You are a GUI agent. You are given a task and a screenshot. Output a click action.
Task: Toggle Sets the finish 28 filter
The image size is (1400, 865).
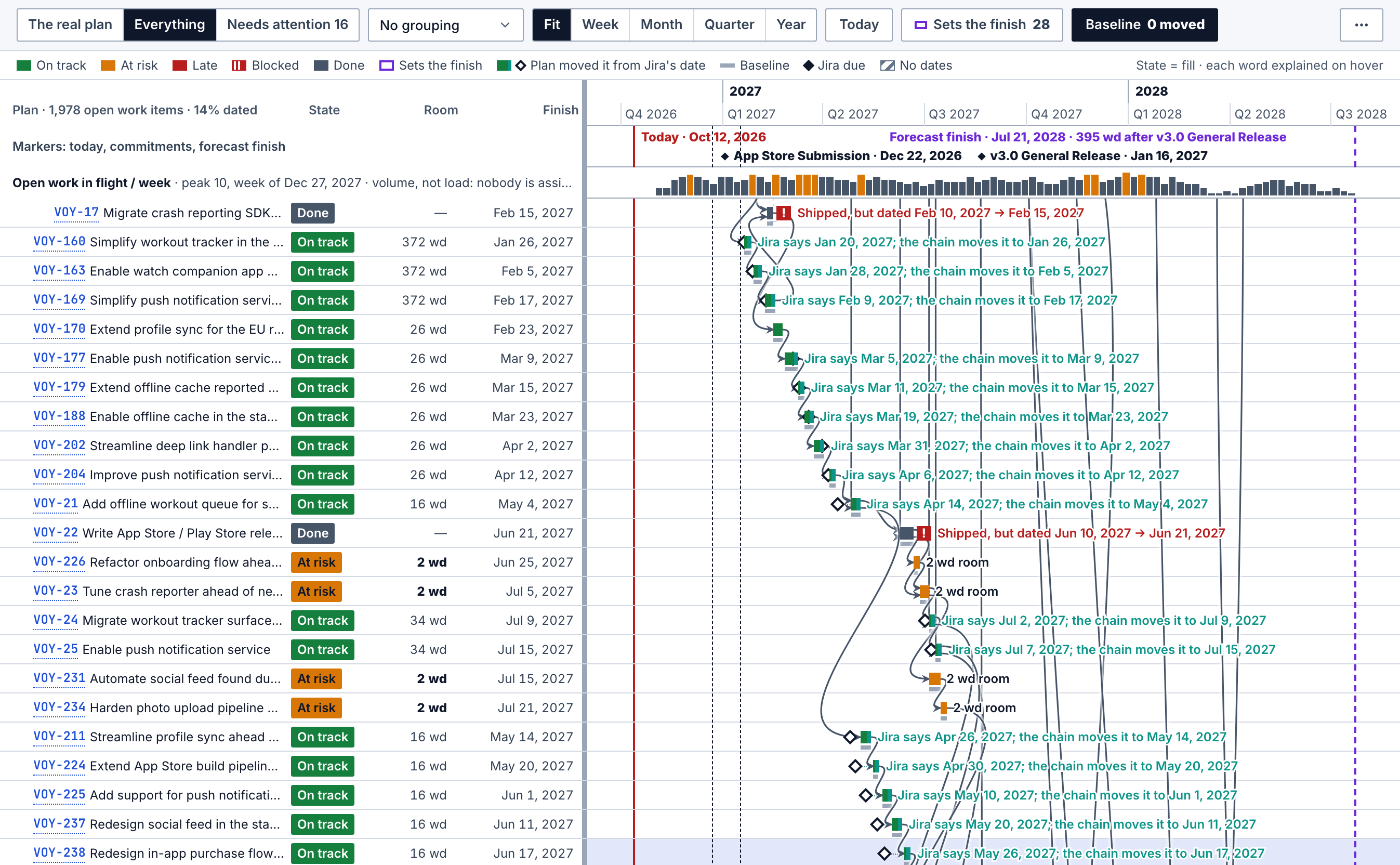(981, 24)
